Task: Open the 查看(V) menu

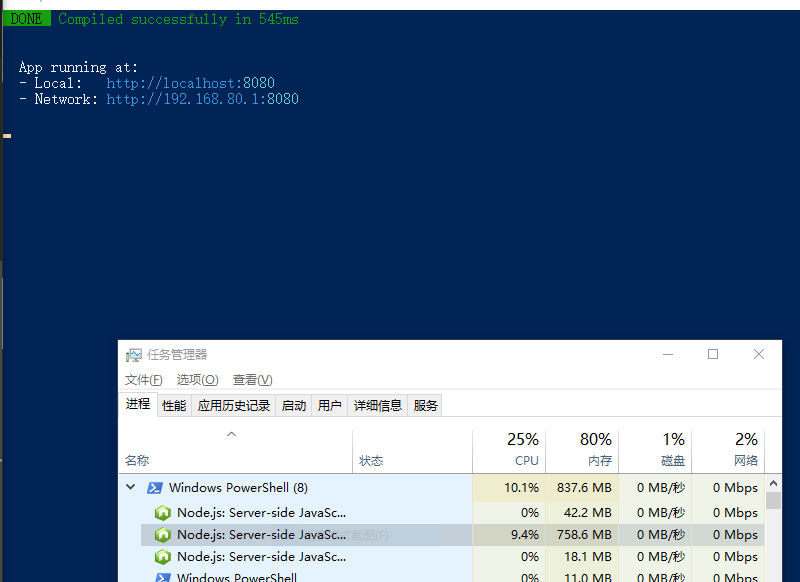Action: pyautogui.click(x=253, y=380)
